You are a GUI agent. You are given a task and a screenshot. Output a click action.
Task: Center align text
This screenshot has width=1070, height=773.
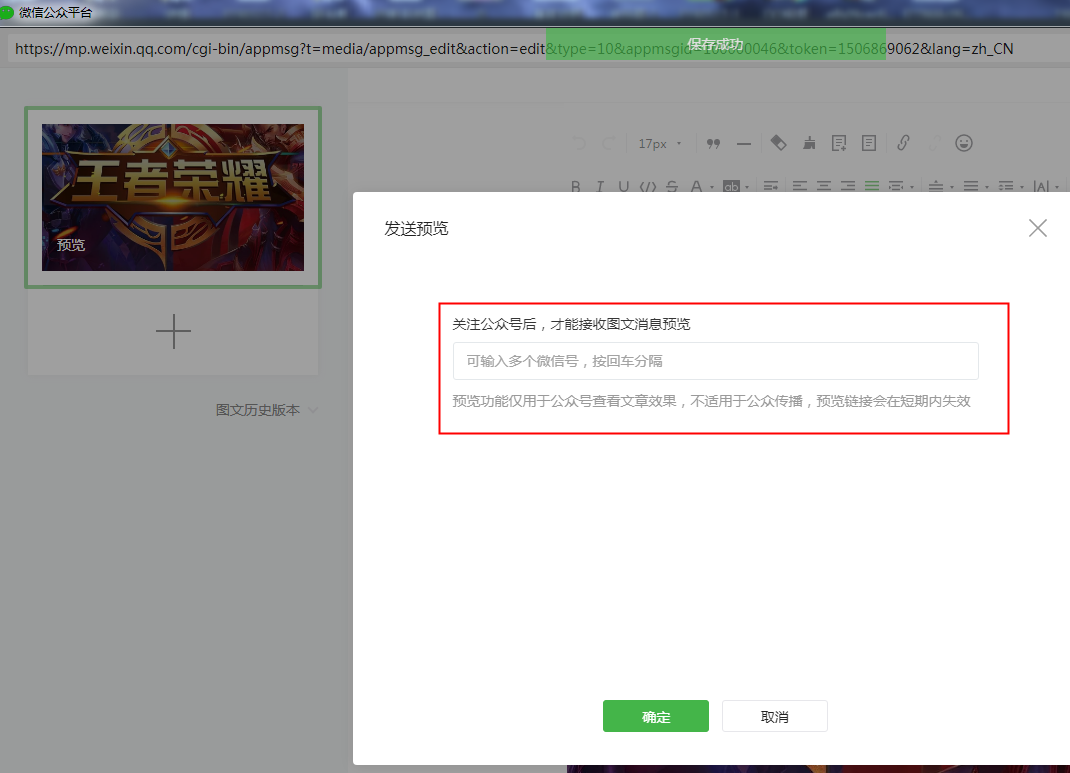point(824,186)
